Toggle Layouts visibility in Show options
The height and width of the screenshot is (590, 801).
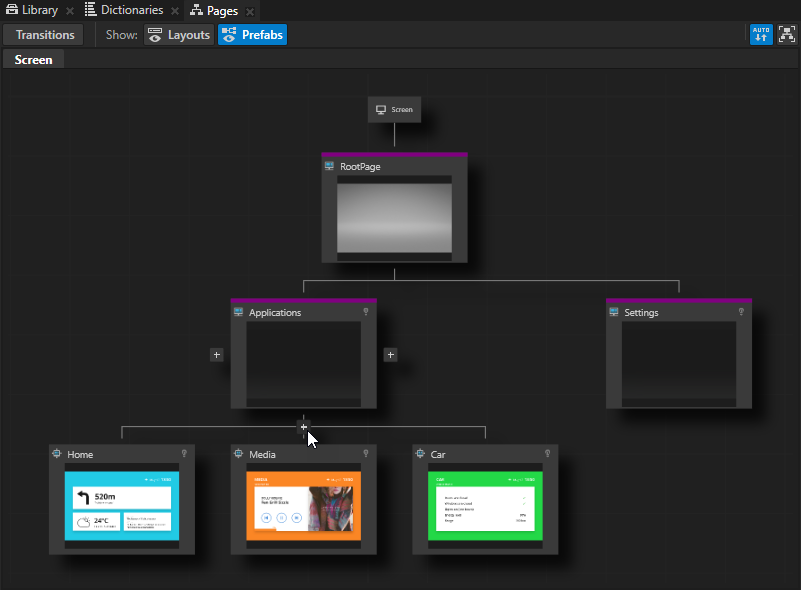click(179, 35)
